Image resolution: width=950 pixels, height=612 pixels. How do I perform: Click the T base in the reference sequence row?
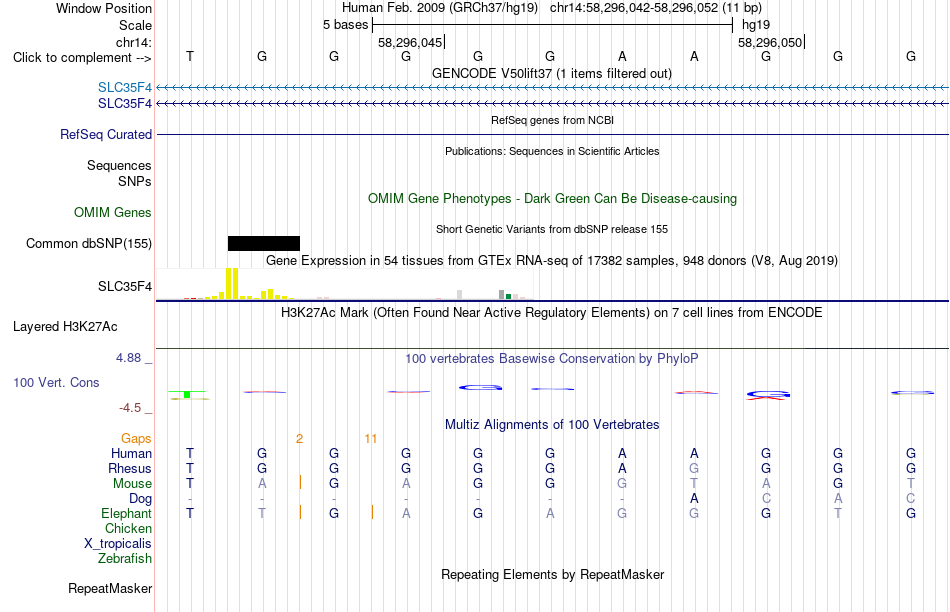pyautogui.click(x=190, y=56)
